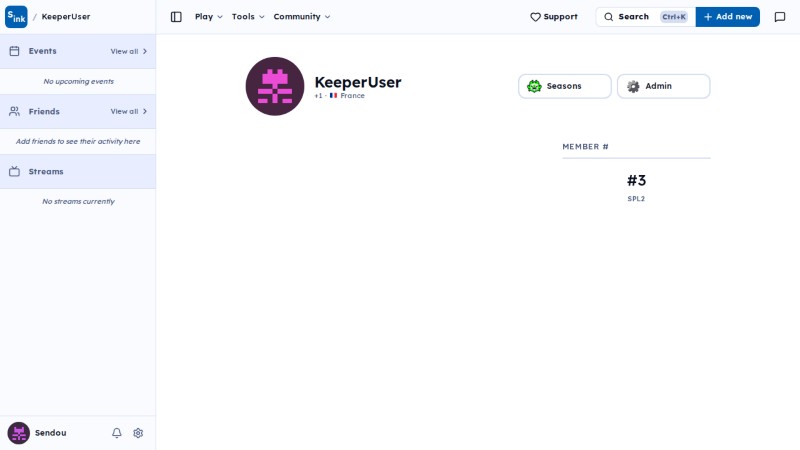Click the sendou.ink logo icon
Image resolution: width=800 pixels, height=450 pixels.
[16, 17]
